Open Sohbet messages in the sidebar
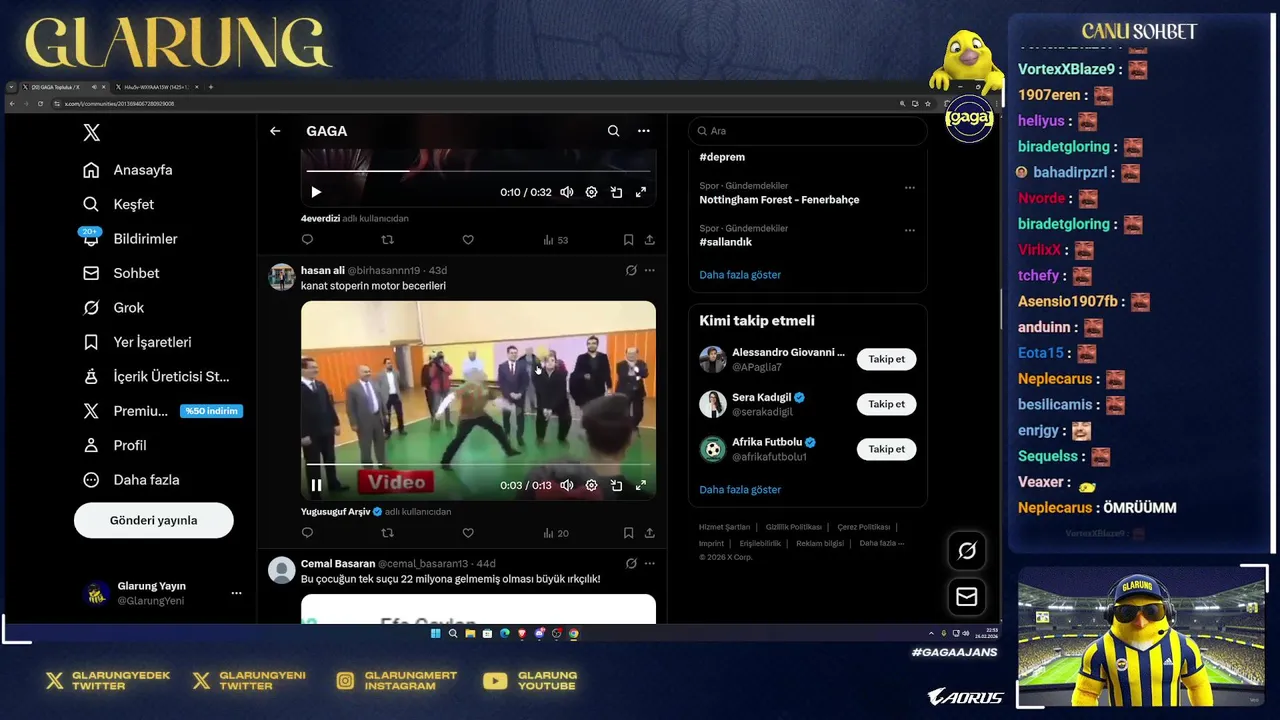Viewport: 1280px width, 720px height. point(120,273)
